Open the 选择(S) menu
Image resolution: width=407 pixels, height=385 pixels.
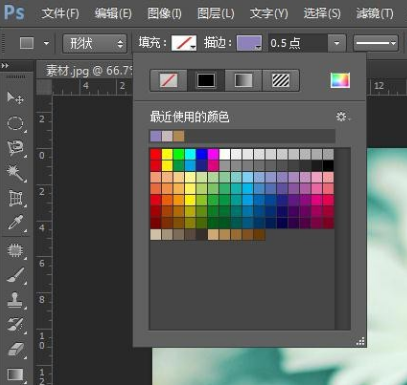(322, 13)
